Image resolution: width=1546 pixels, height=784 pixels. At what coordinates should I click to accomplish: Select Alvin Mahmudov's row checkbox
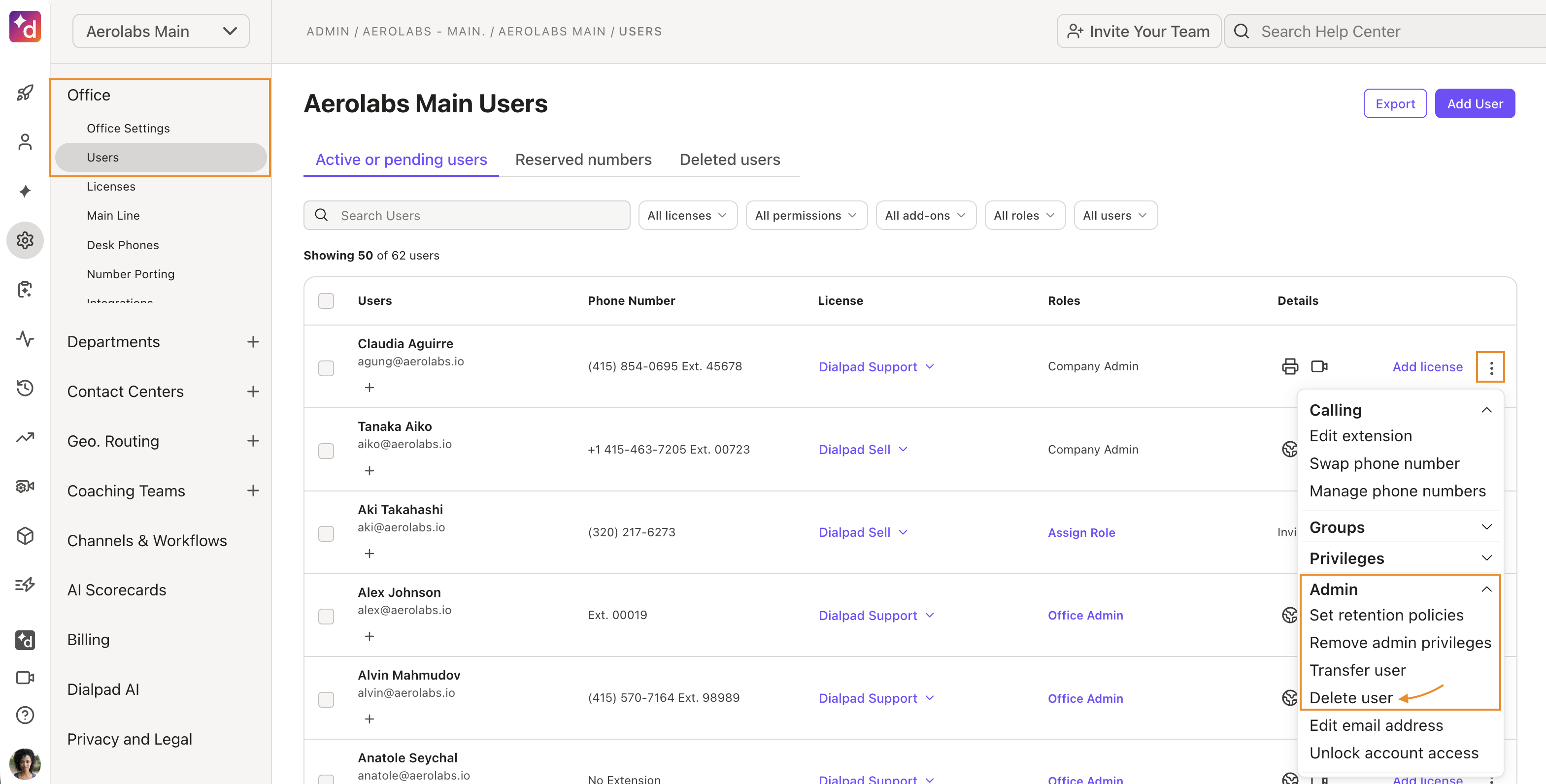[x=326, y=699]
